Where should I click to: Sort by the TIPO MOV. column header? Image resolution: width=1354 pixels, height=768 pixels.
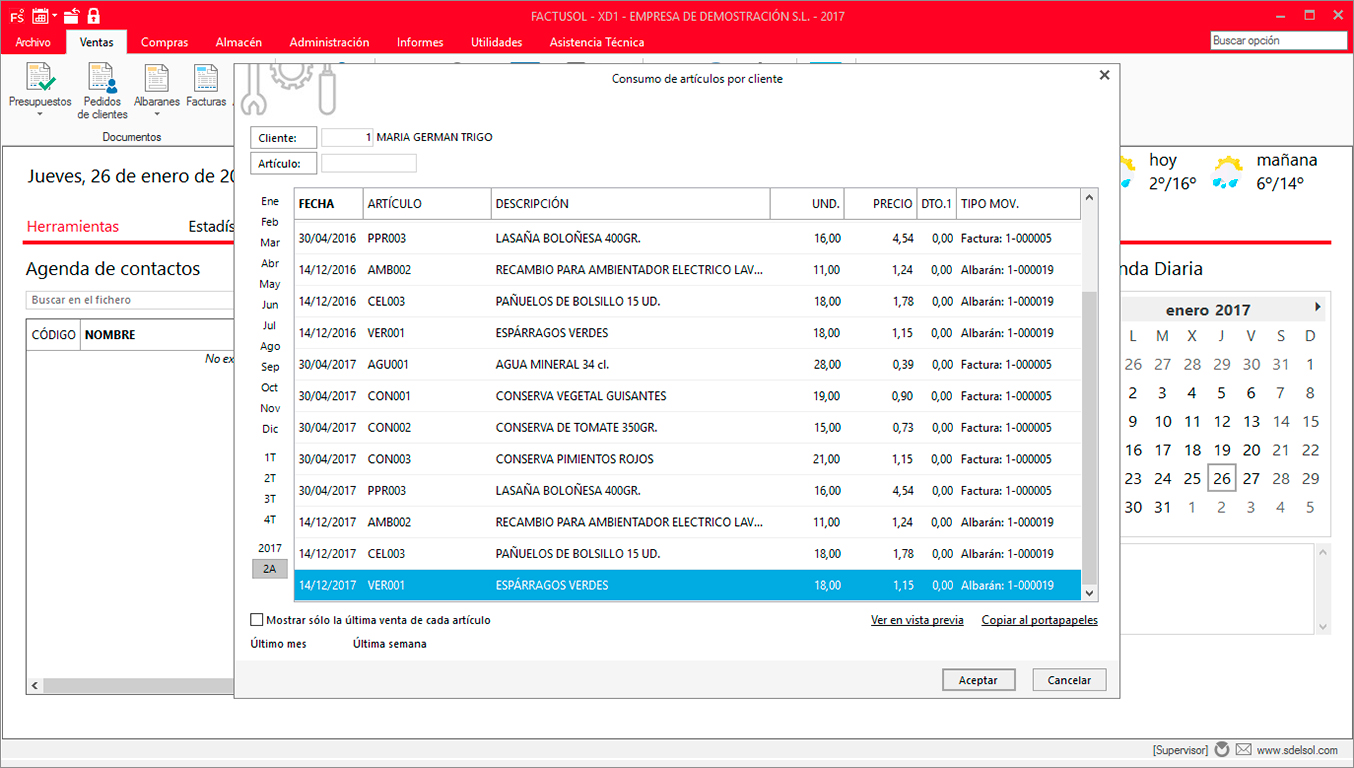(x=1018, y=204)
